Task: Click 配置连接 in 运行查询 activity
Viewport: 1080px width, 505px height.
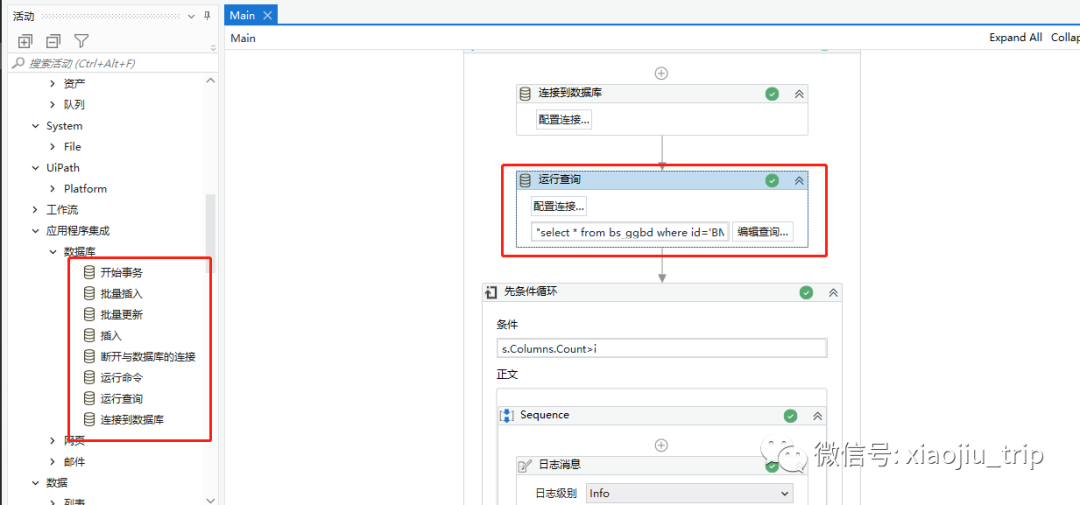Action: point(559,206)
